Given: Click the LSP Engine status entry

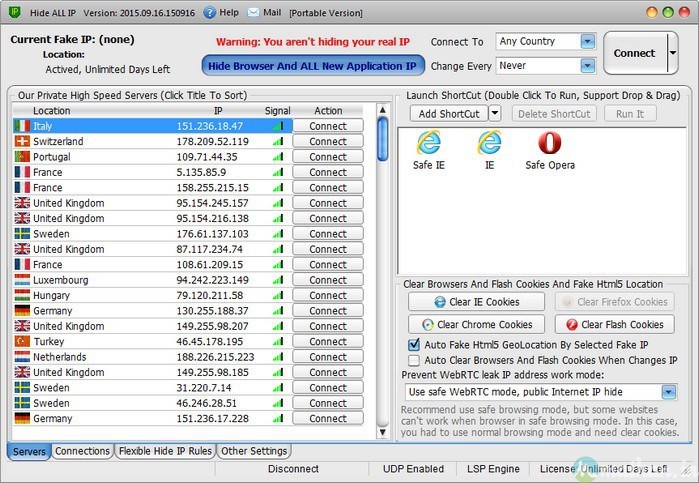Looking at the screenshot, I should (493, 469).
